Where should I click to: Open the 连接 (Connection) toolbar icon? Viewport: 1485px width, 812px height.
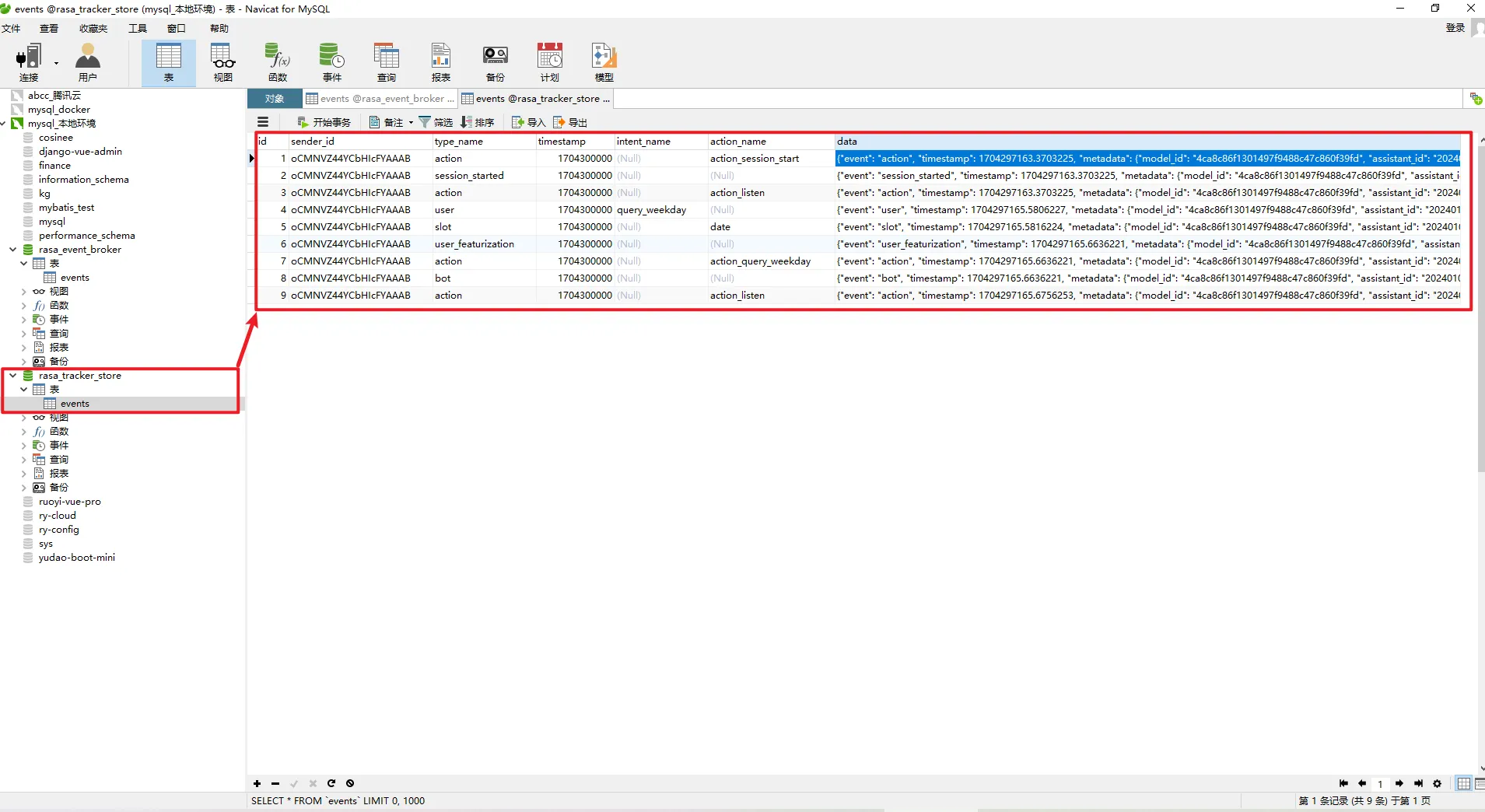(x=29, y=62)
